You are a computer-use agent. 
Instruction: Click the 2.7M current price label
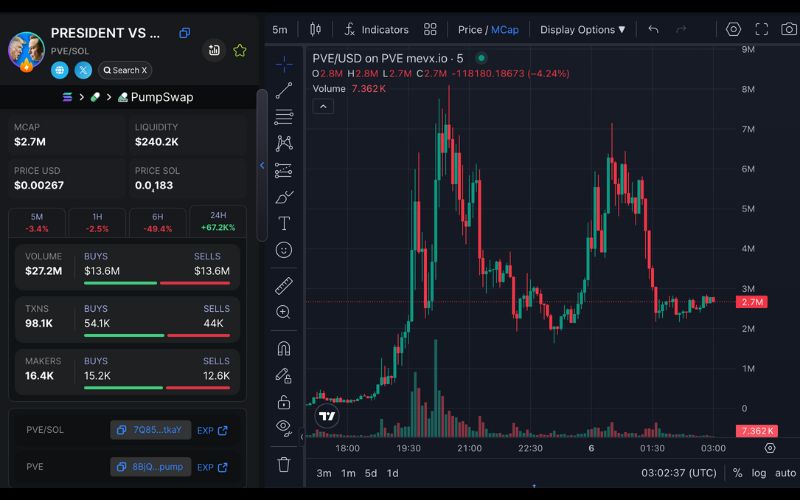tap(752, 302)
